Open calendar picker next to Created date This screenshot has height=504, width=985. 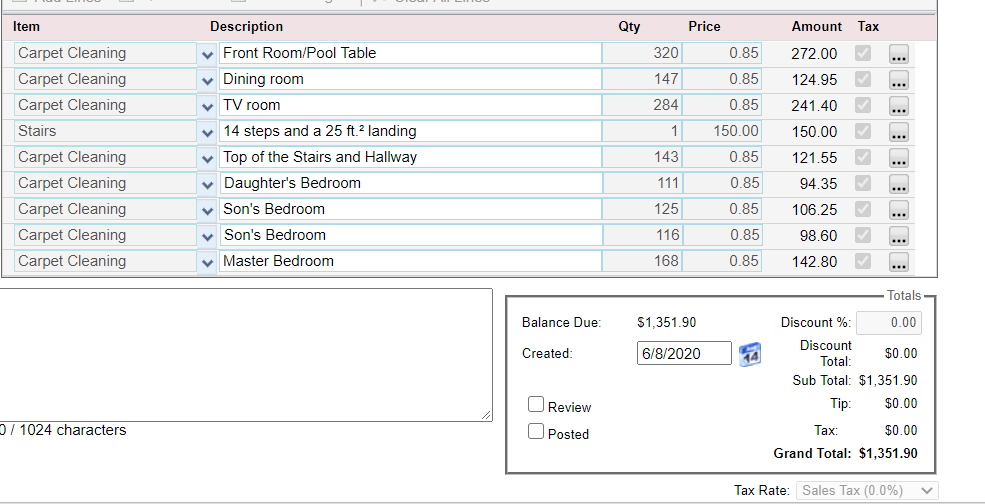[749, 354]
